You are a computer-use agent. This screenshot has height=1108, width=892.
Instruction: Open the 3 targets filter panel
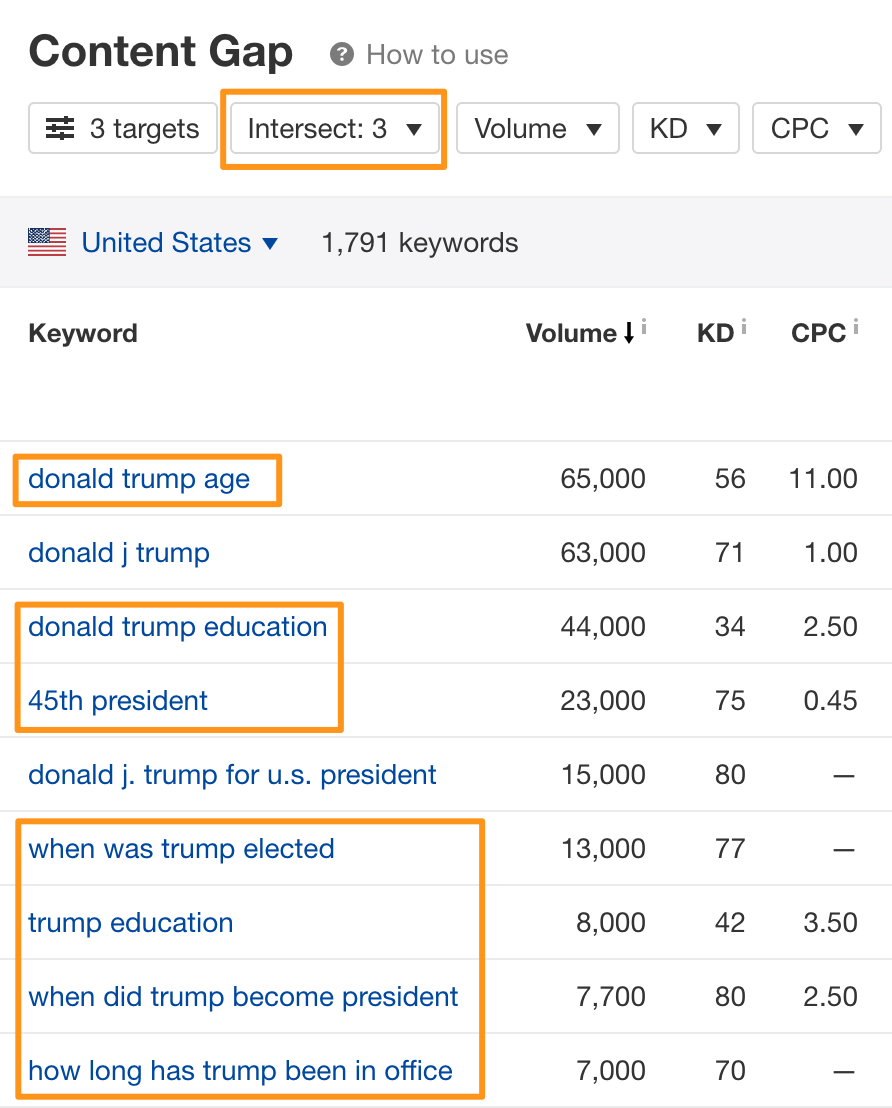pos(122,128)
